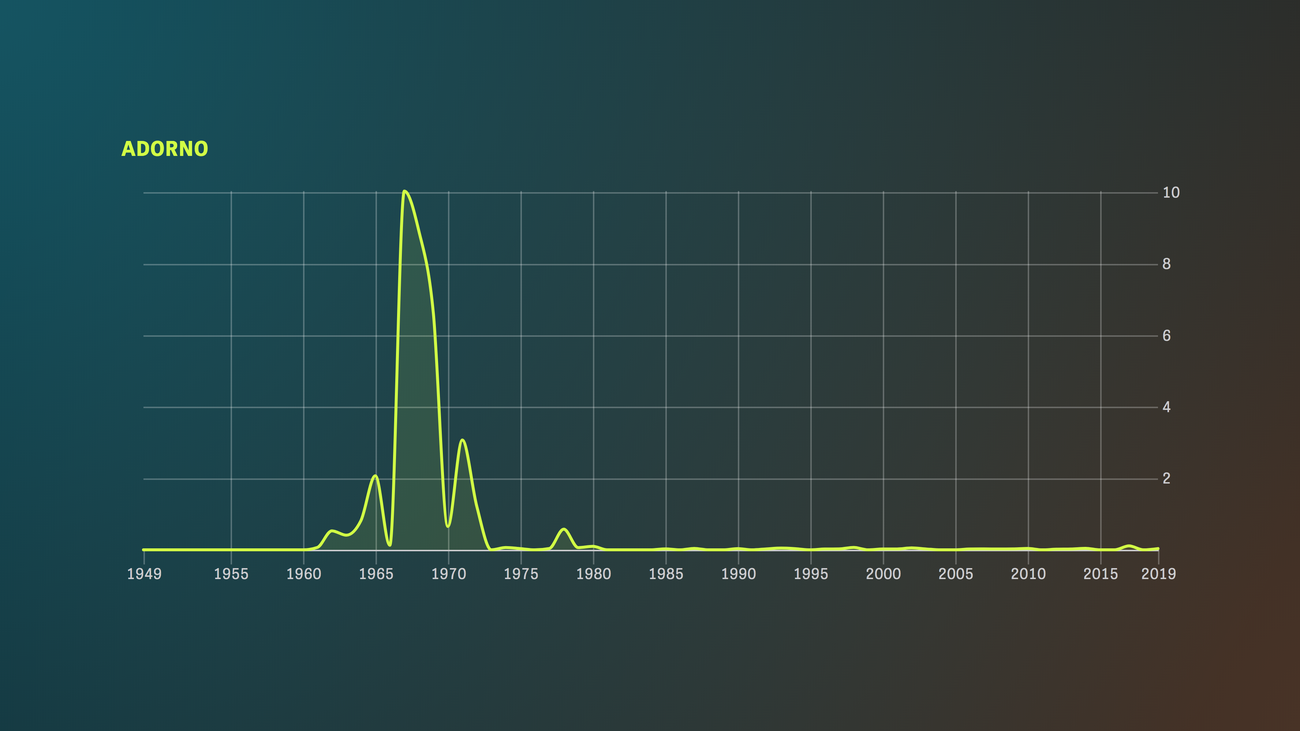This screenshot has width=1300, height=731.
Task: Click the 1955 year label
Action: [x=231, y=574]
